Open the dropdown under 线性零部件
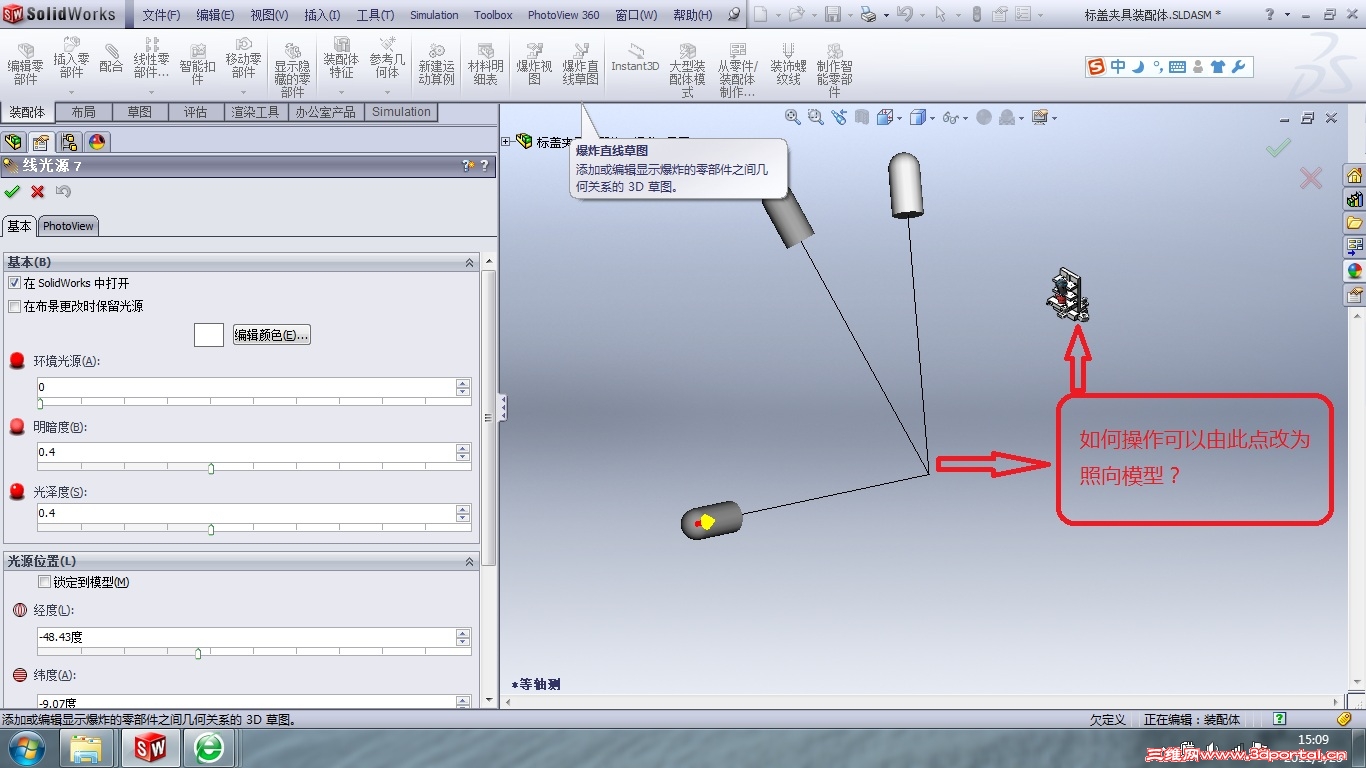 click(151, 92)
